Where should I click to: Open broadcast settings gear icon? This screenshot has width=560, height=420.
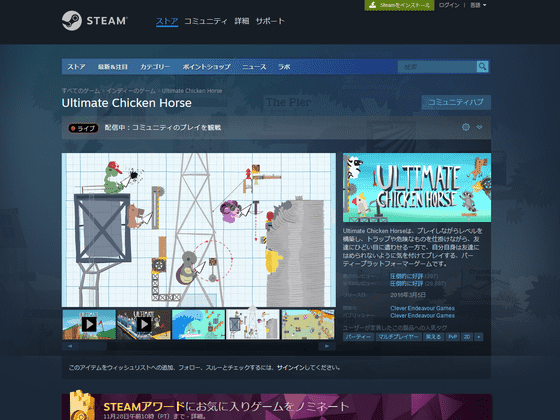tap(466, 127)
